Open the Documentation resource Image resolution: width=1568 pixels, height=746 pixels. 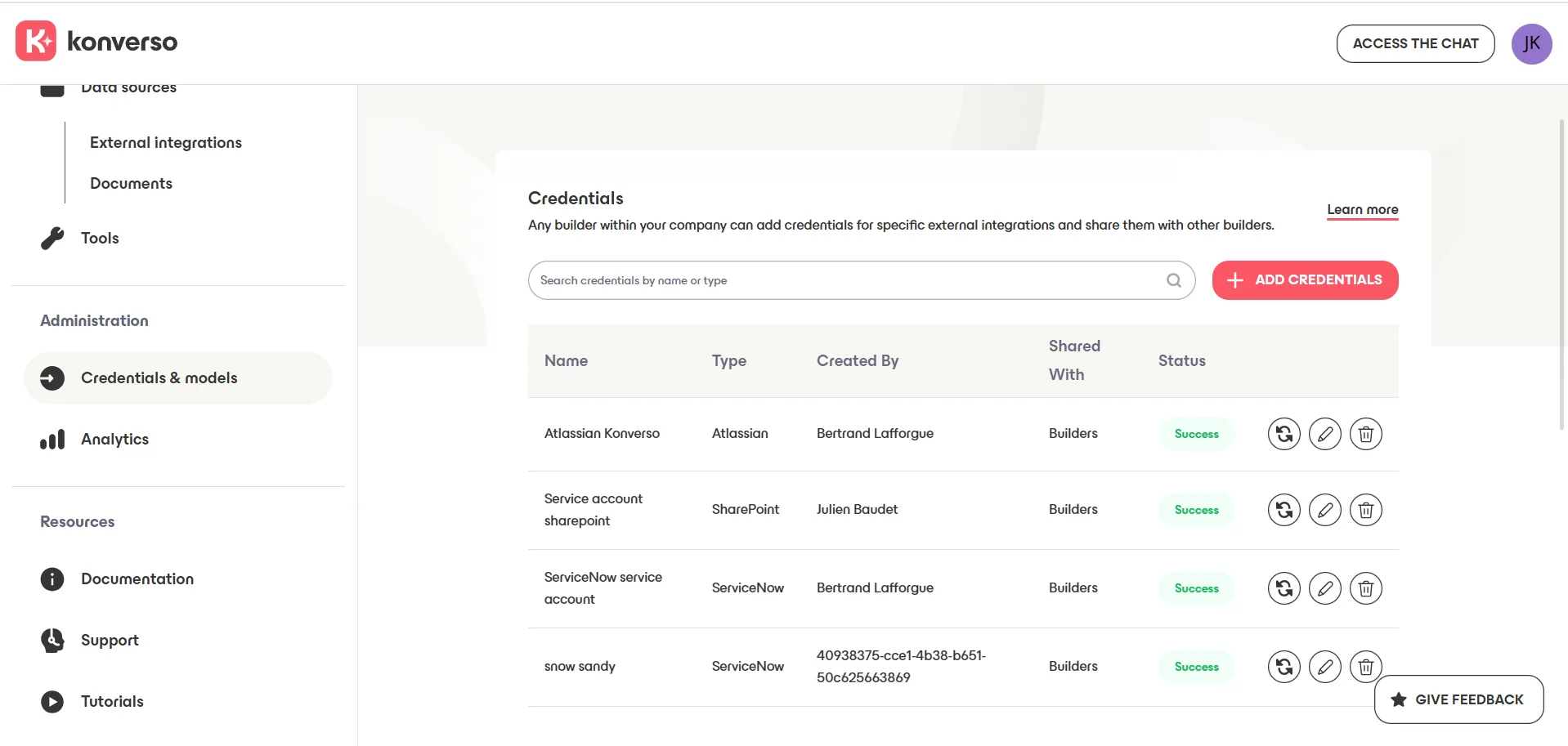point(137,578)
